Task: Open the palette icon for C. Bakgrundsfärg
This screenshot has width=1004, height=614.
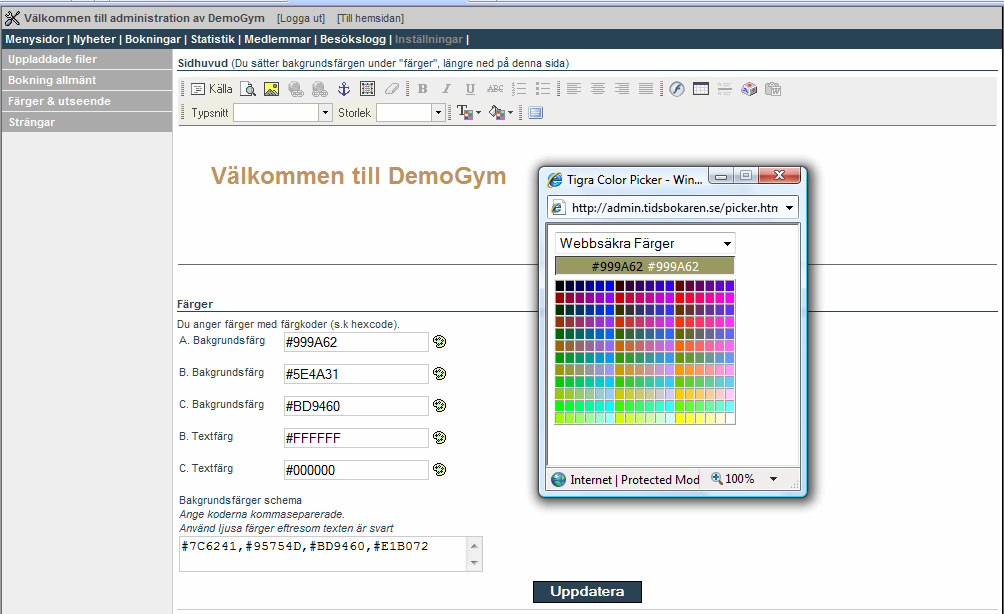Action: coord(439,406)
